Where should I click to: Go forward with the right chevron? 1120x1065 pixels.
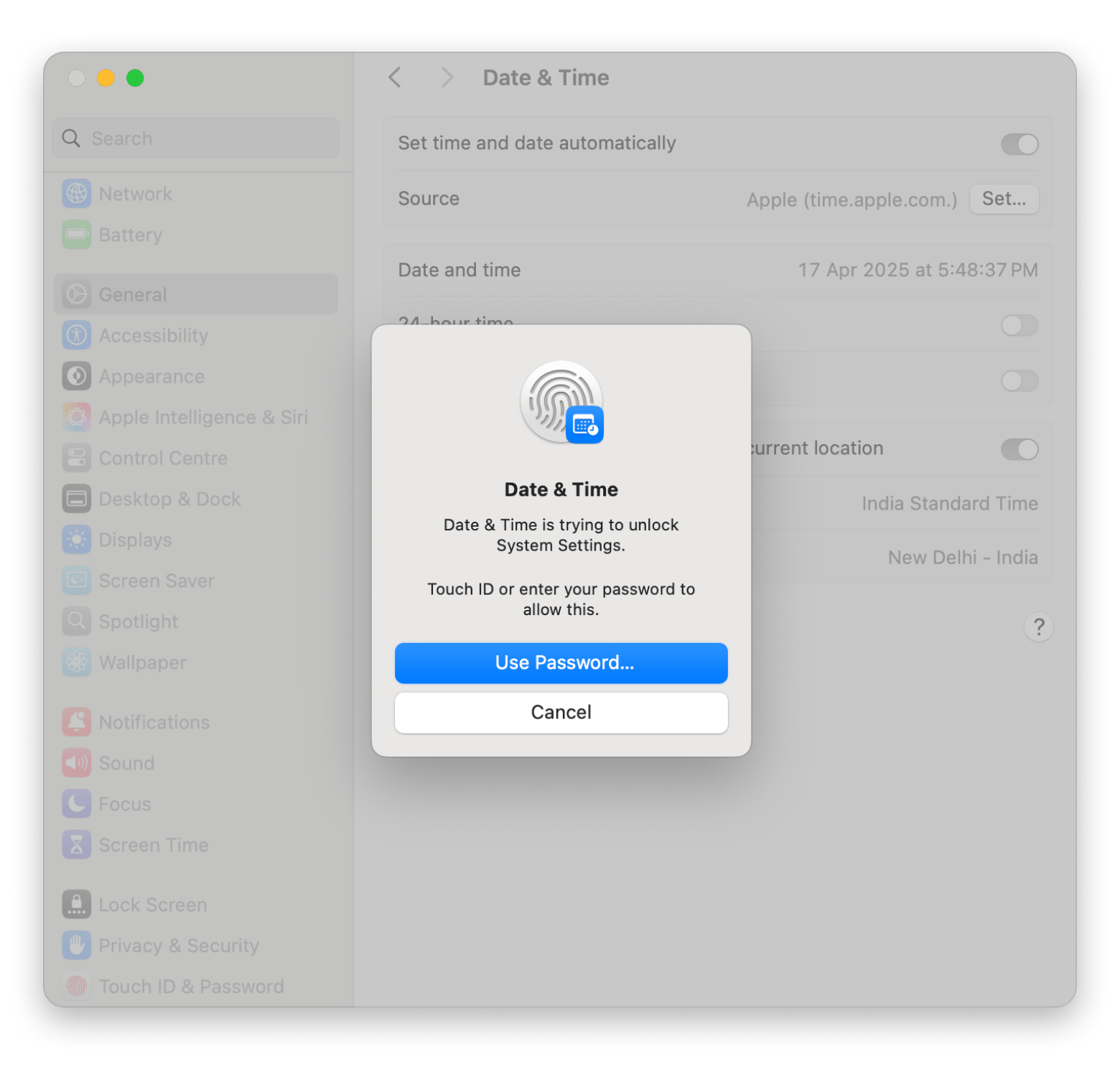click(447, 78)
